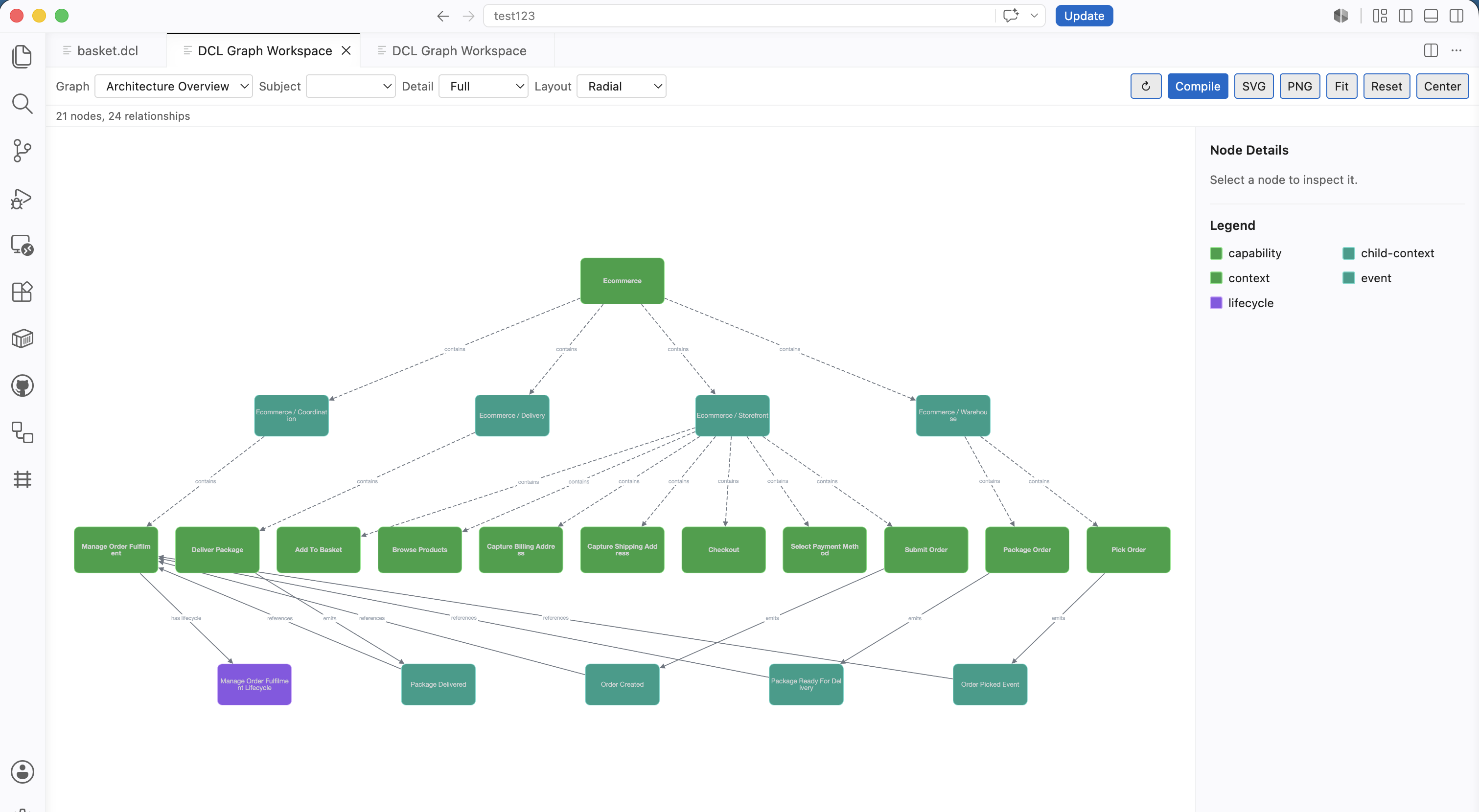Image resolution: width=1479 pixels, height=812 pixels.
Task: Open the Extensions icon
Action: 22,292
